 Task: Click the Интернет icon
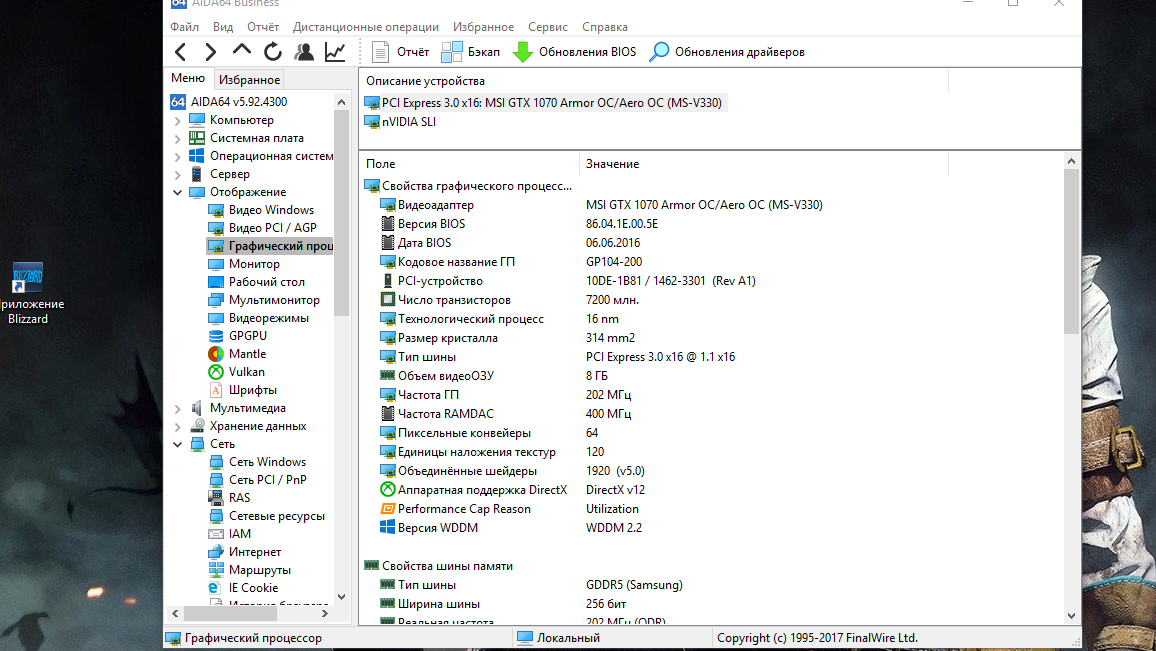click(x=216, y=552)
